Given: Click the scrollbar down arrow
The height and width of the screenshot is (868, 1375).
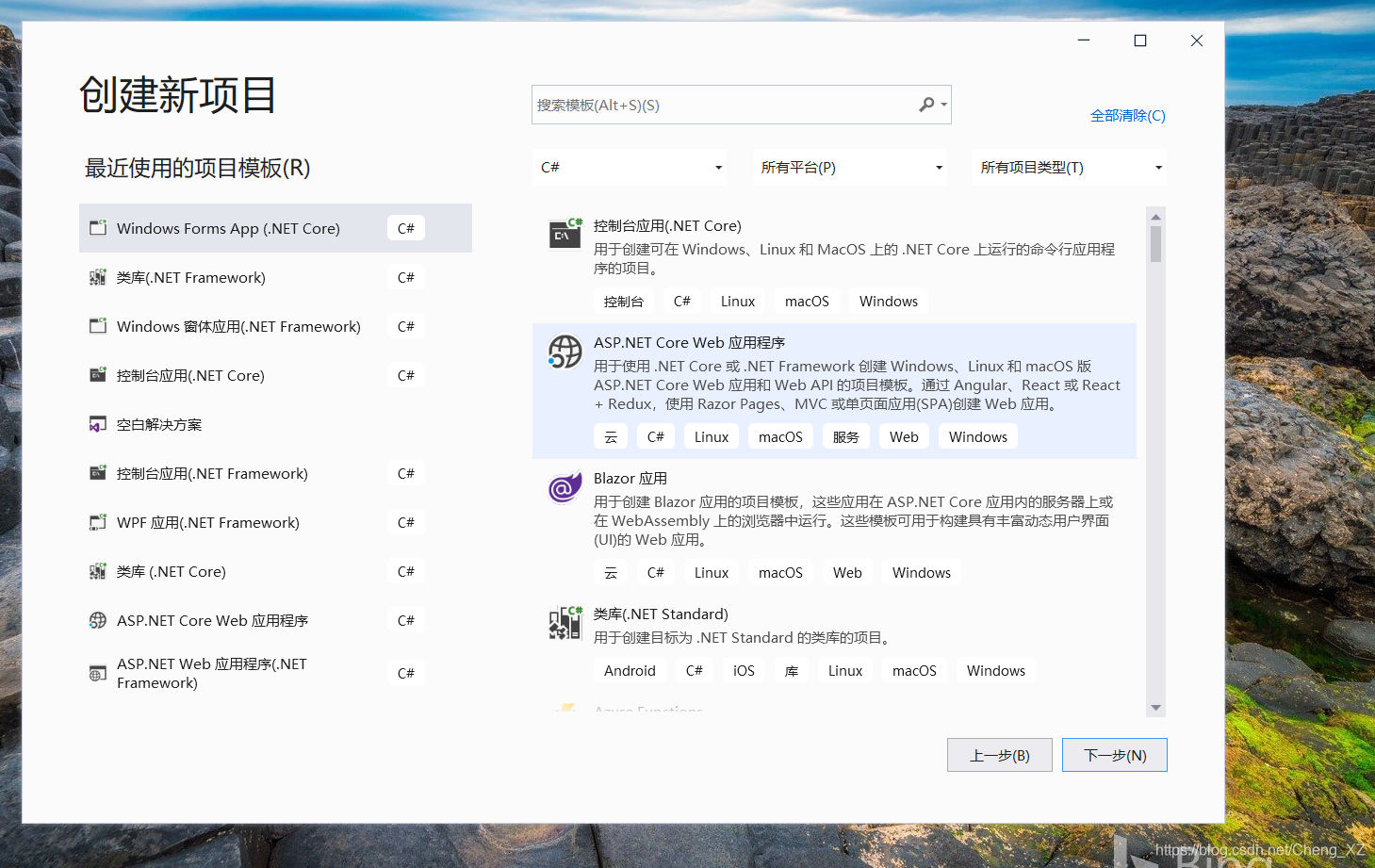Looking at the screenshot, I should (x=1155, y=708).
